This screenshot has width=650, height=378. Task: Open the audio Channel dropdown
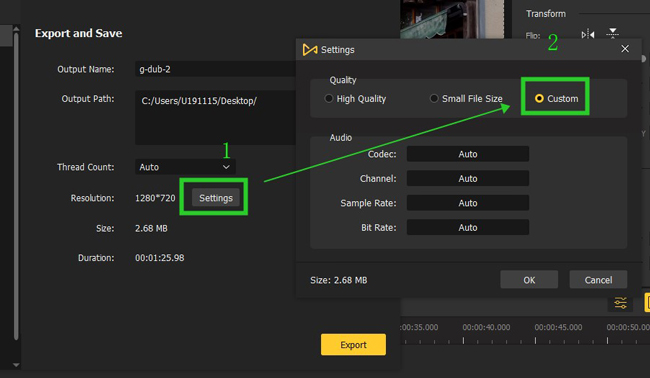(x=468, y=179)
